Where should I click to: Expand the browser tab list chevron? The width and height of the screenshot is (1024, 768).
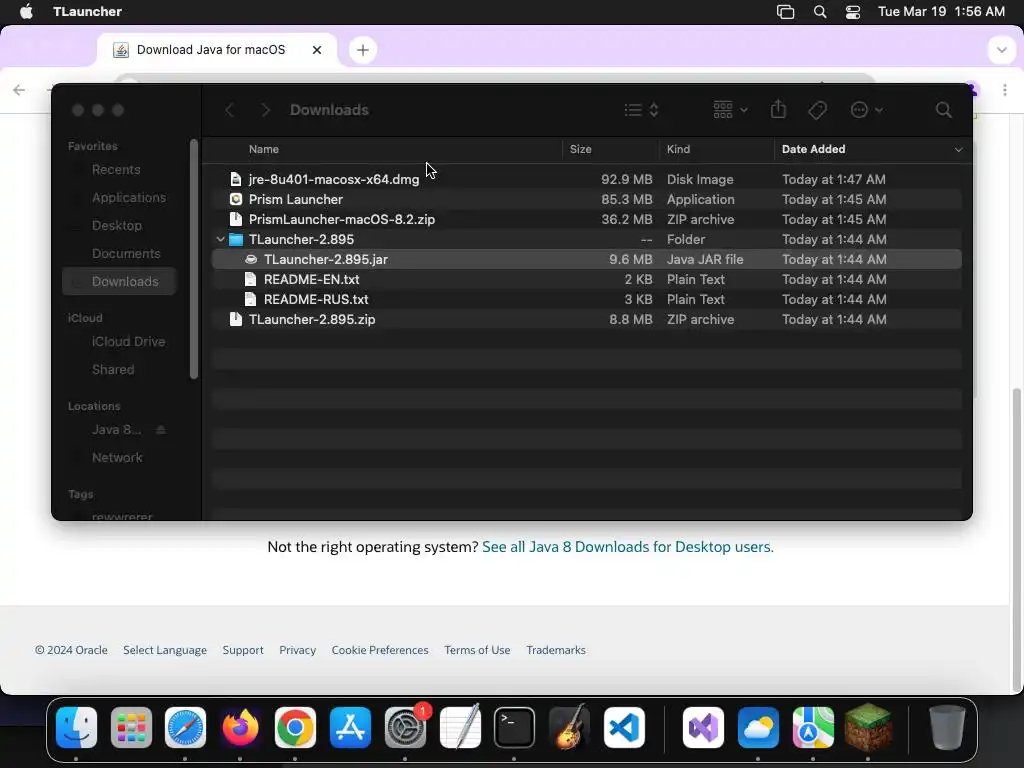(x=1001, y=50)
